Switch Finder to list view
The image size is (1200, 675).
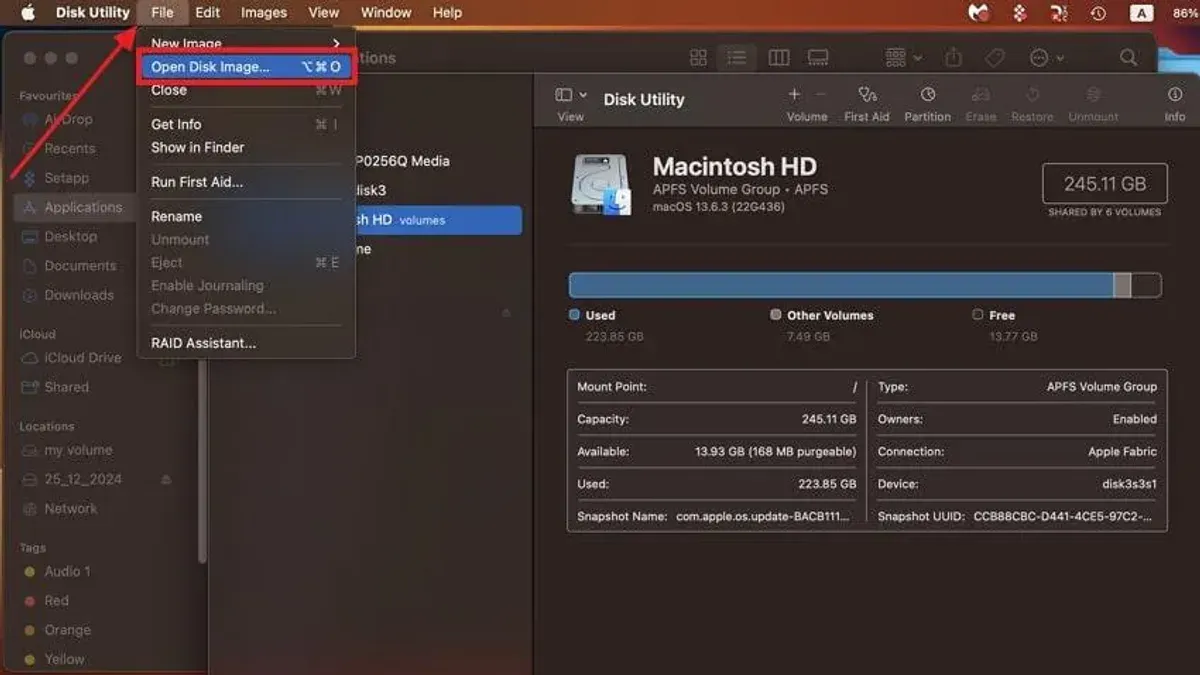click(x=737, y=58)
